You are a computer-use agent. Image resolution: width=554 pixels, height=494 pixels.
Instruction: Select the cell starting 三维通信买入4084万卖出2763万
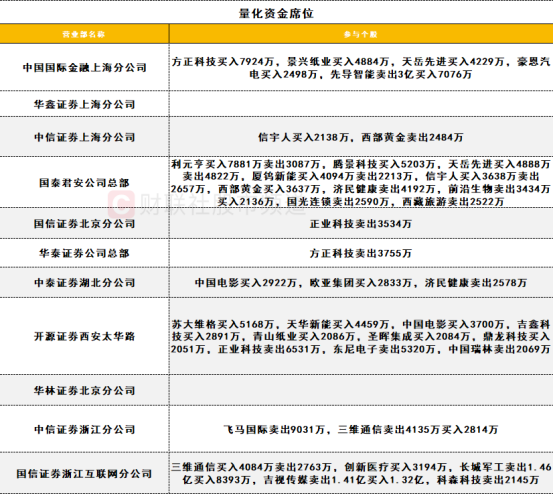(x=361, y=474)
